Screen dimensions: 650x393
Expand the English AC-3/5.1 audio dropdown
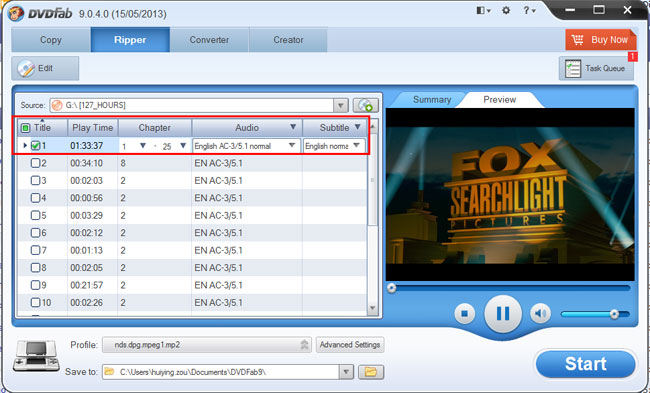(x=292, y=146)
